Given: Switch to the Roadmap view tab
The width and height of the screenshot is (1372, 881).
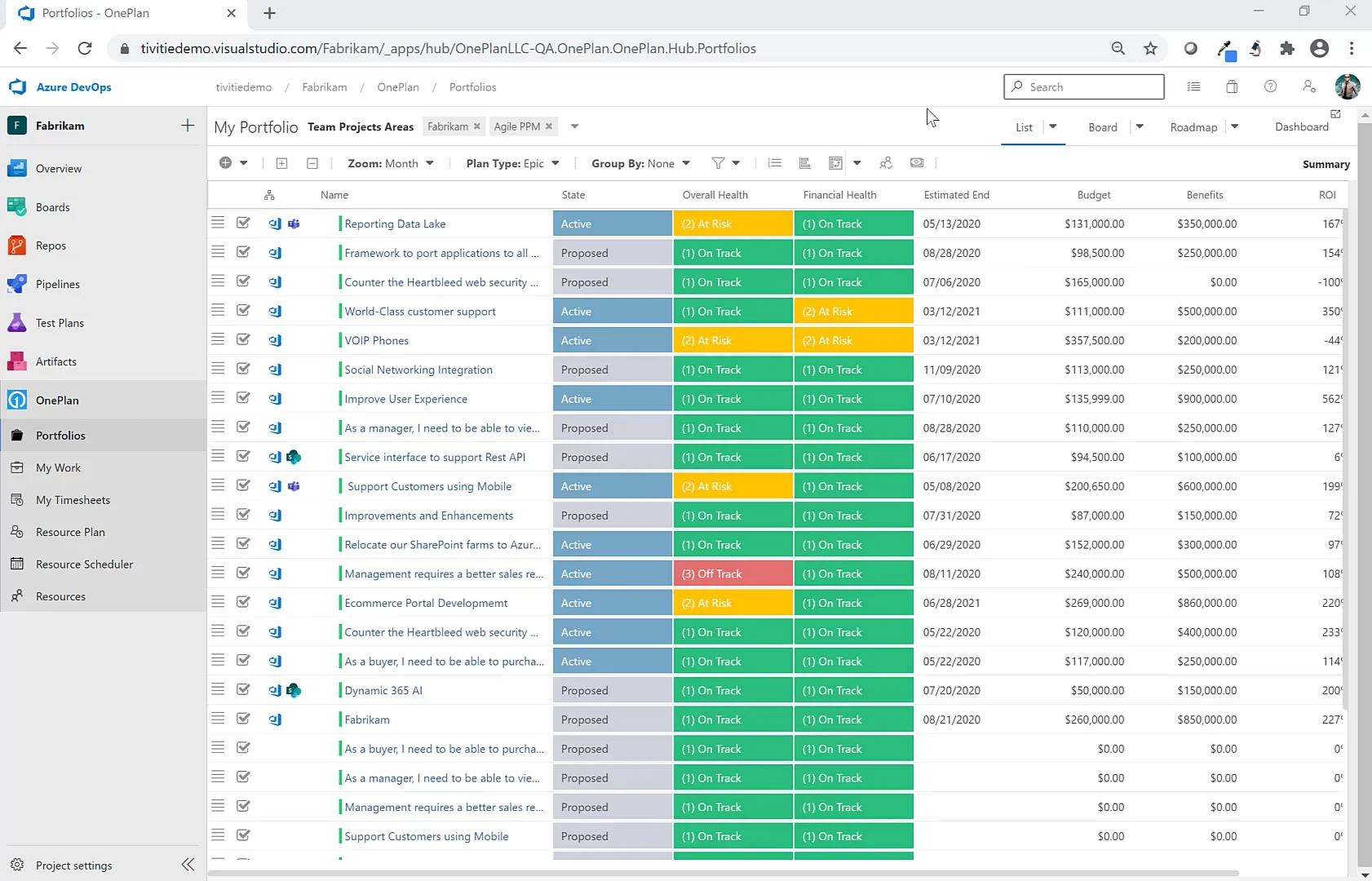Looking at the screenshot, I should 1193,127.
